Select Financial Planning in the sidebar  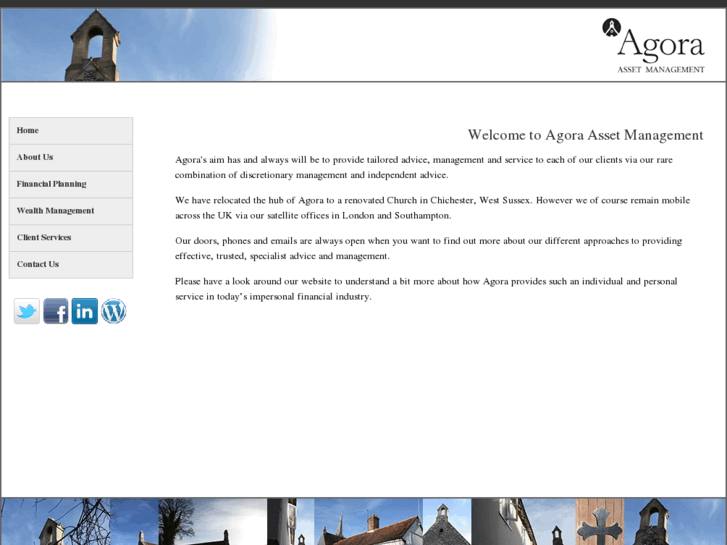[x=71, y=185]
